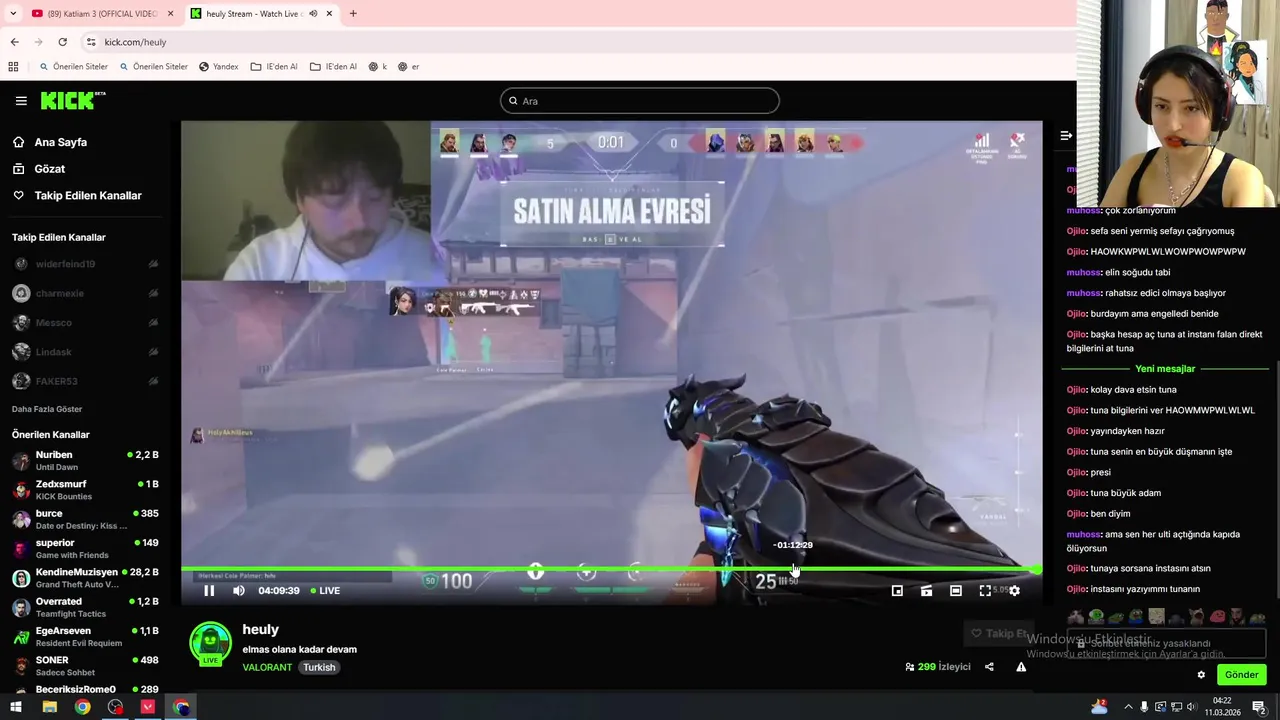Open the 'k' ChatGPT bookmark
Screen dimensions: 1280x720
click(378, 67)
